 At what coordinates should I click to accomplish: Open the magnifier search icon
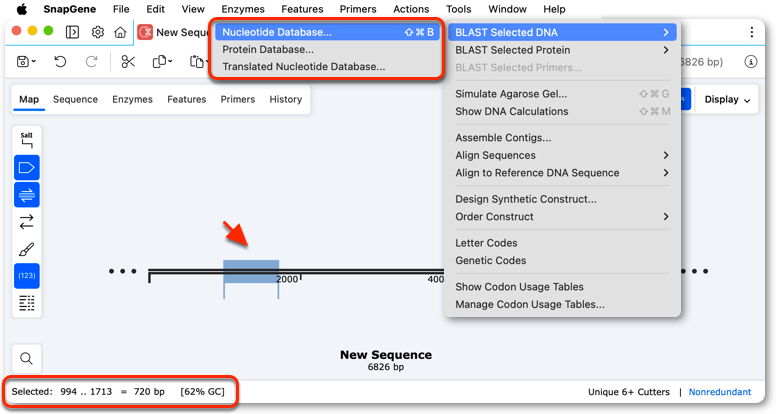coord(26,358)
